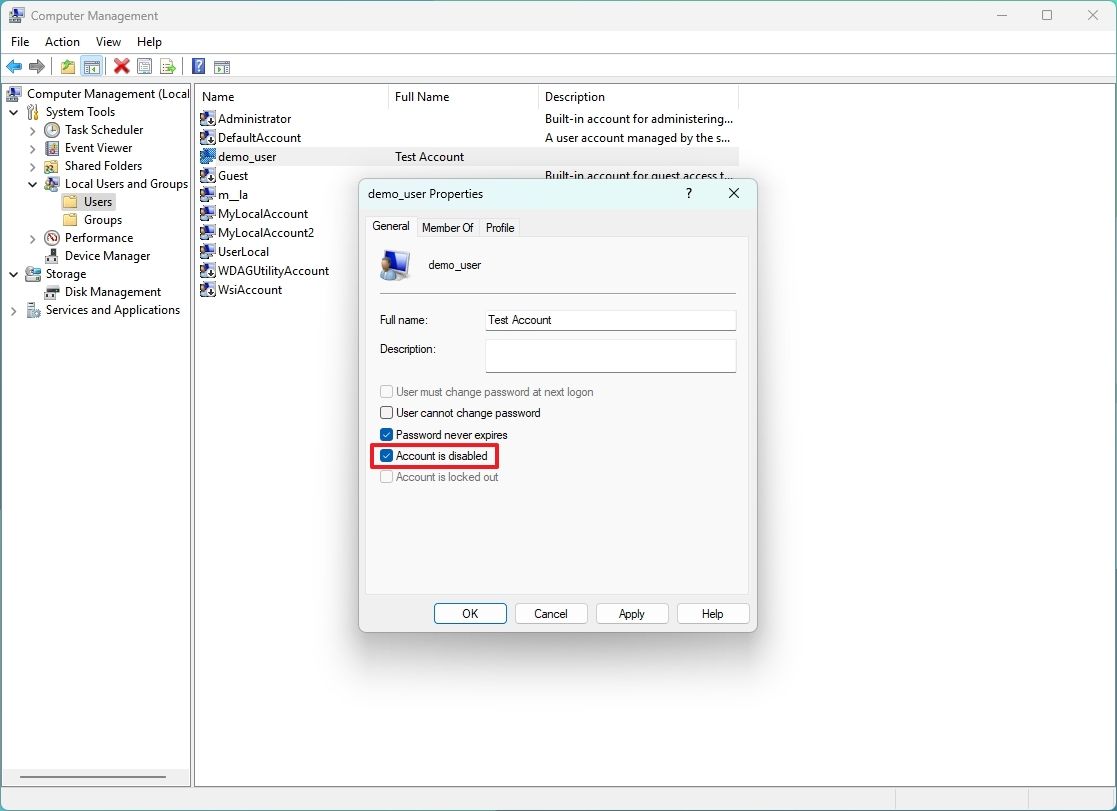1117x811 pixels.
Task: Open Properties using the toolbar icon
Action: [144, 66]
